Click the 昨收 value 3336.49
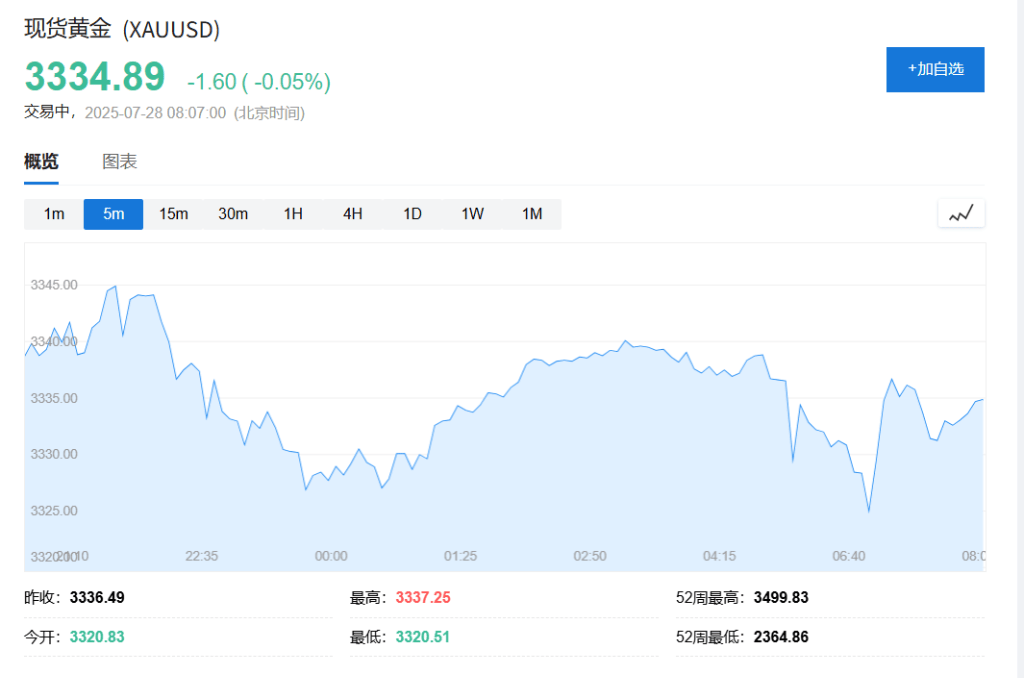The image size is (1024, 678). [97, 598]
